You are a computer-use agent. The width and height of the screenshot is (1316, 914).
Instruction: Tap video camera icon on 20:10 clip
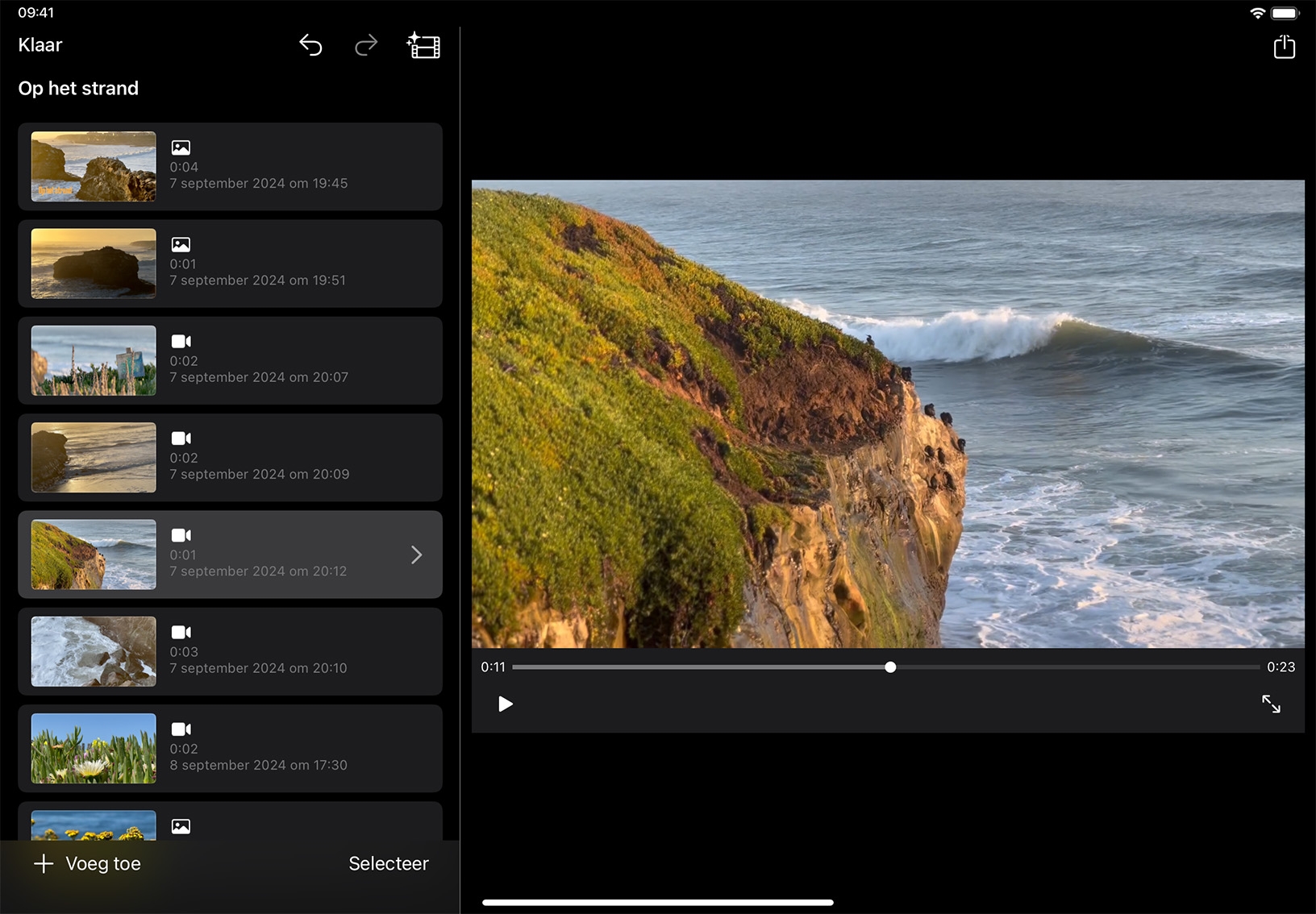coord(181,632)
